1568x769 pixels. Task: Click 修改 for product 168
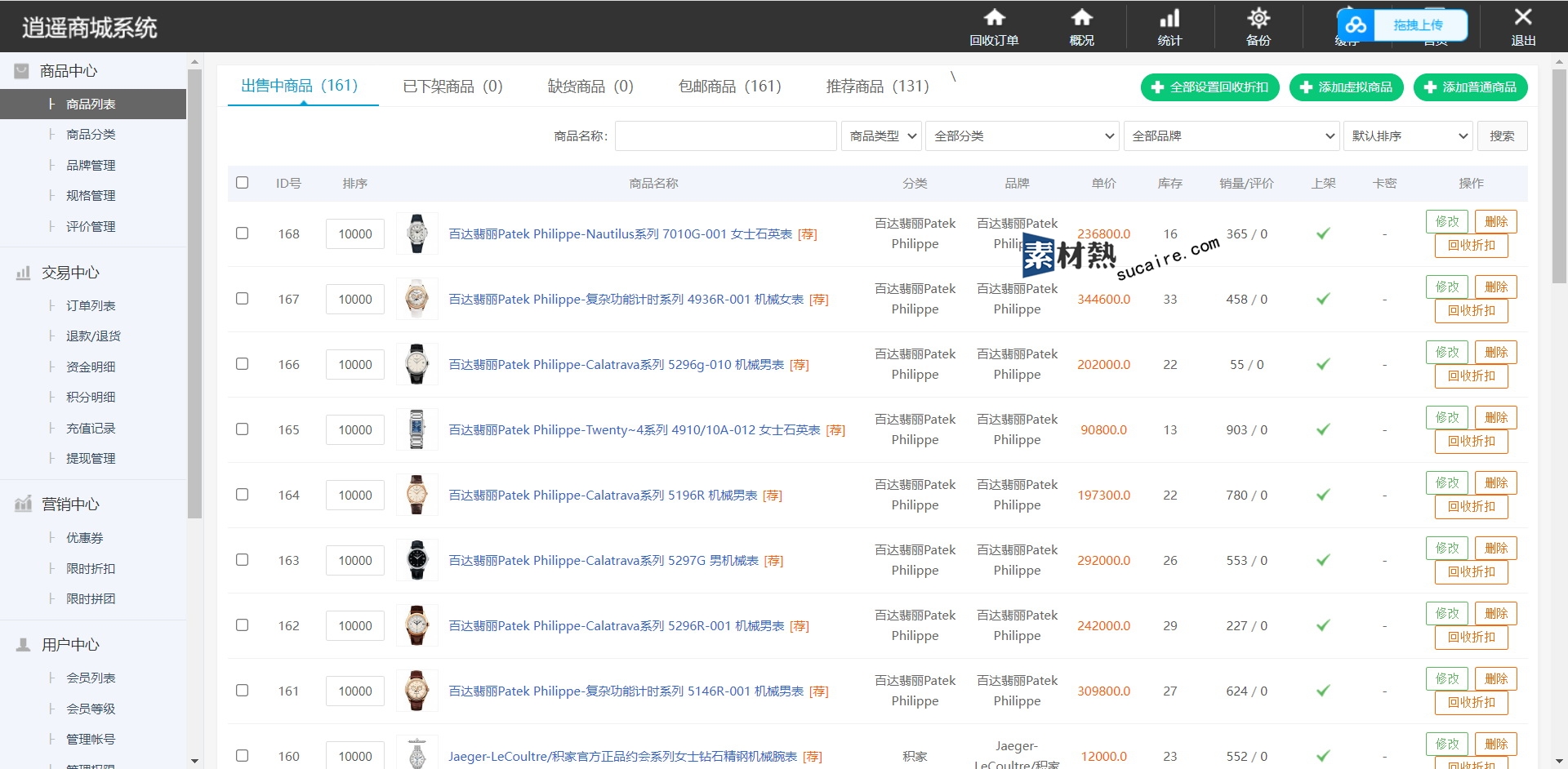(1447, 221)
